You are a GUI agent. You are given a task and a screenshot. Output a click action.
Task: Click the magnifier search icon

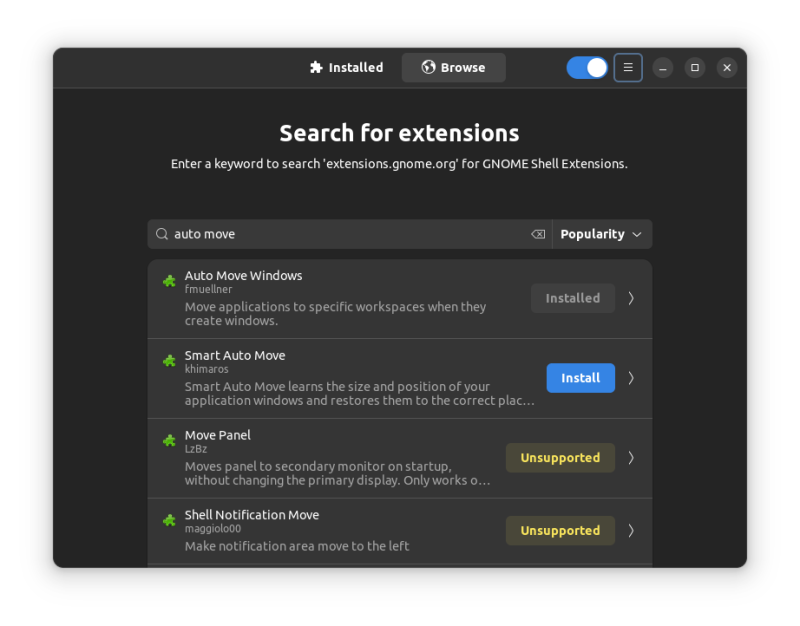point(162,234)
